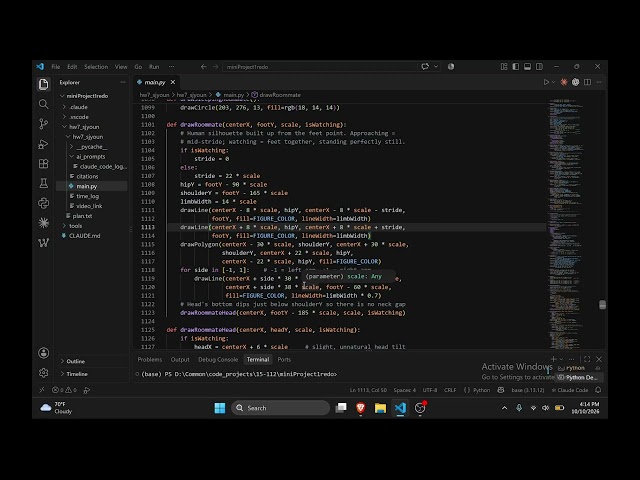Image resolution: width=640 pixels, height=480 pixels.
Task: Open Manage settings gear icon
Action: pos(43,373)
